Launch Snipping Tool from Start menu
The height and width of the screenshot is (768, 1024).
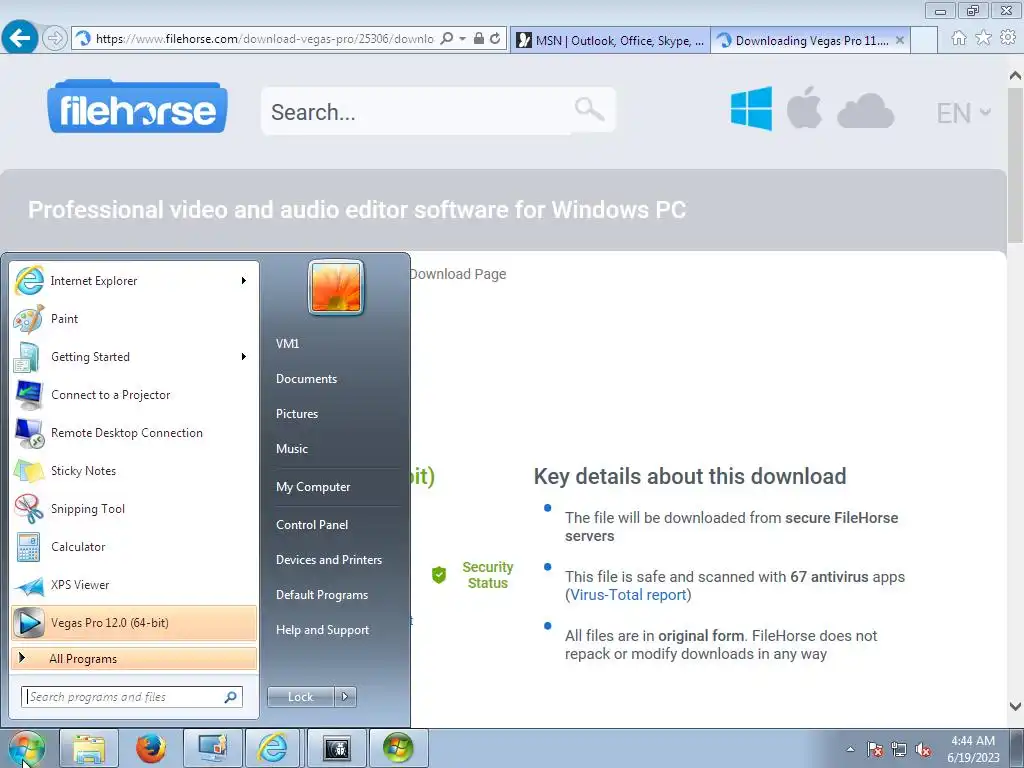pyautogui.click(x=134, y=509)
